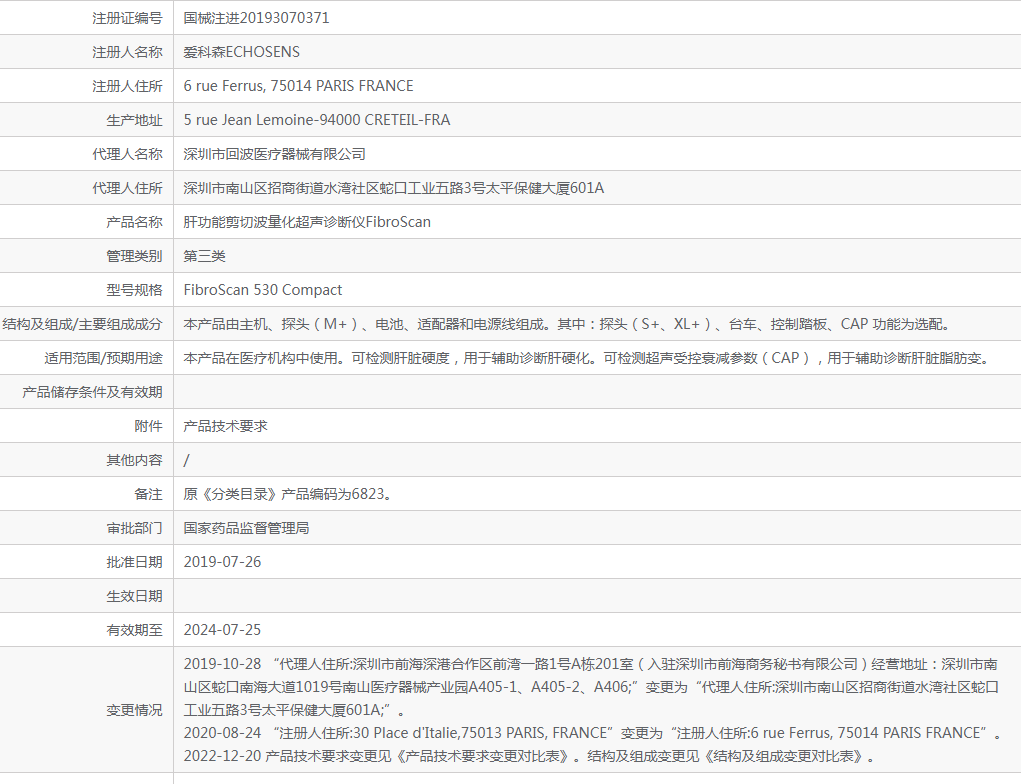The image size is (1021, 784).
Task: Click the label 其他内容
Action: point(134,460)
